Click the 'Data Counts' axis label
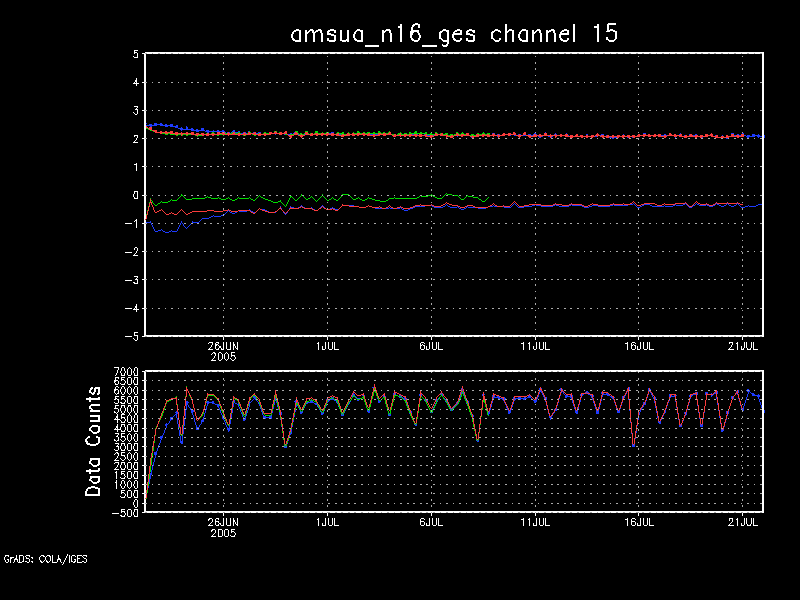 (x=94, y=441)
